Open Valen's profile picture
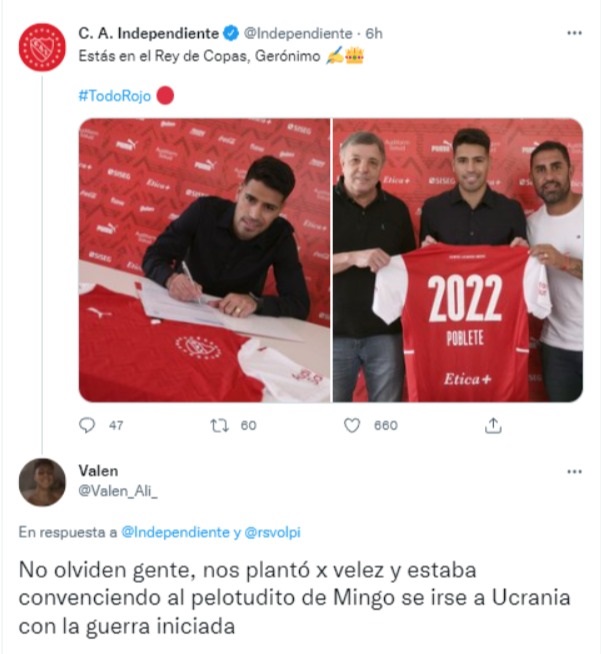The width and height of the screenshot is (601, 654). point(42,482)
